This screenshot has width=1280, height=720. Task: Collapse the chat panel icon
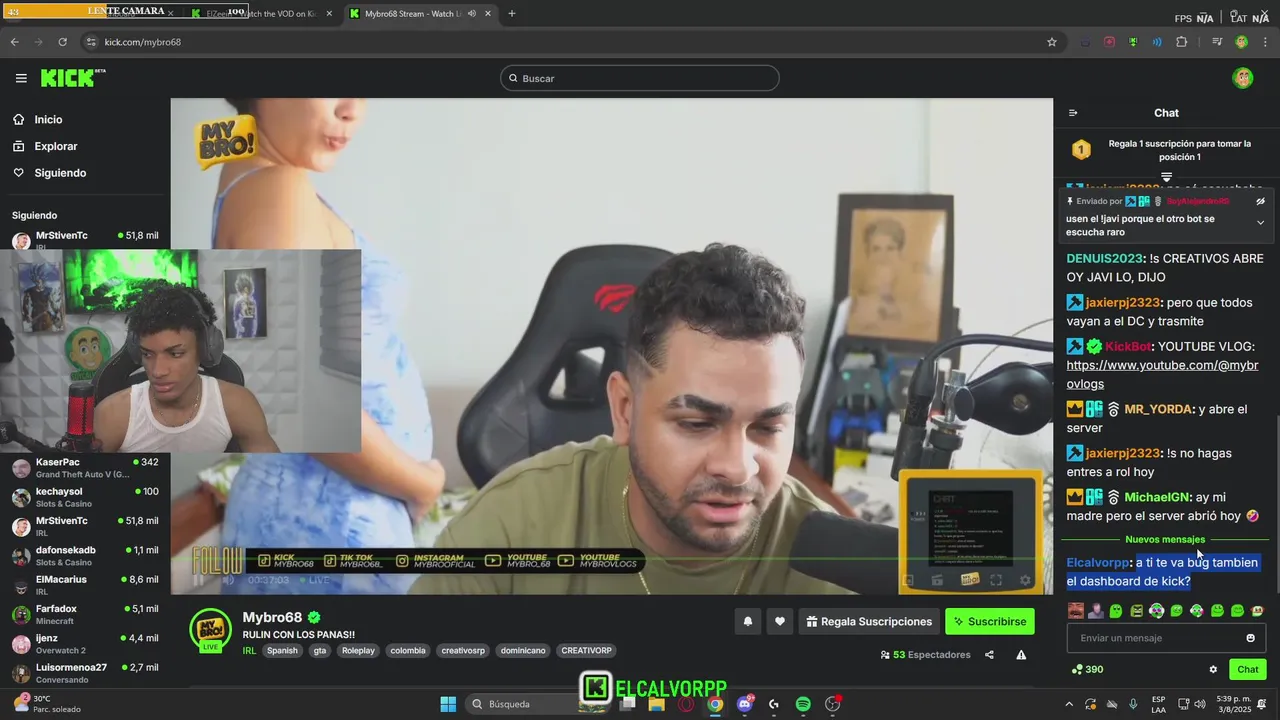(1073, 113)
